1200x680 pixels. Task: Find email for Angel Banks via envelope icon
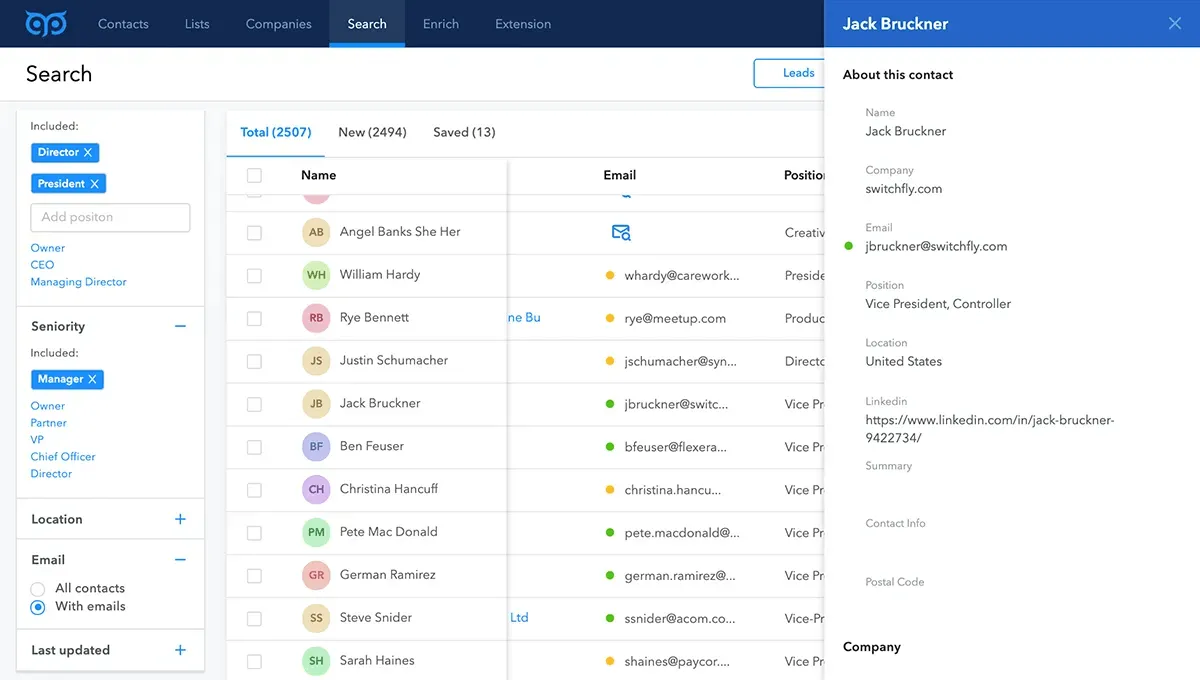click(x=620, y=231)
